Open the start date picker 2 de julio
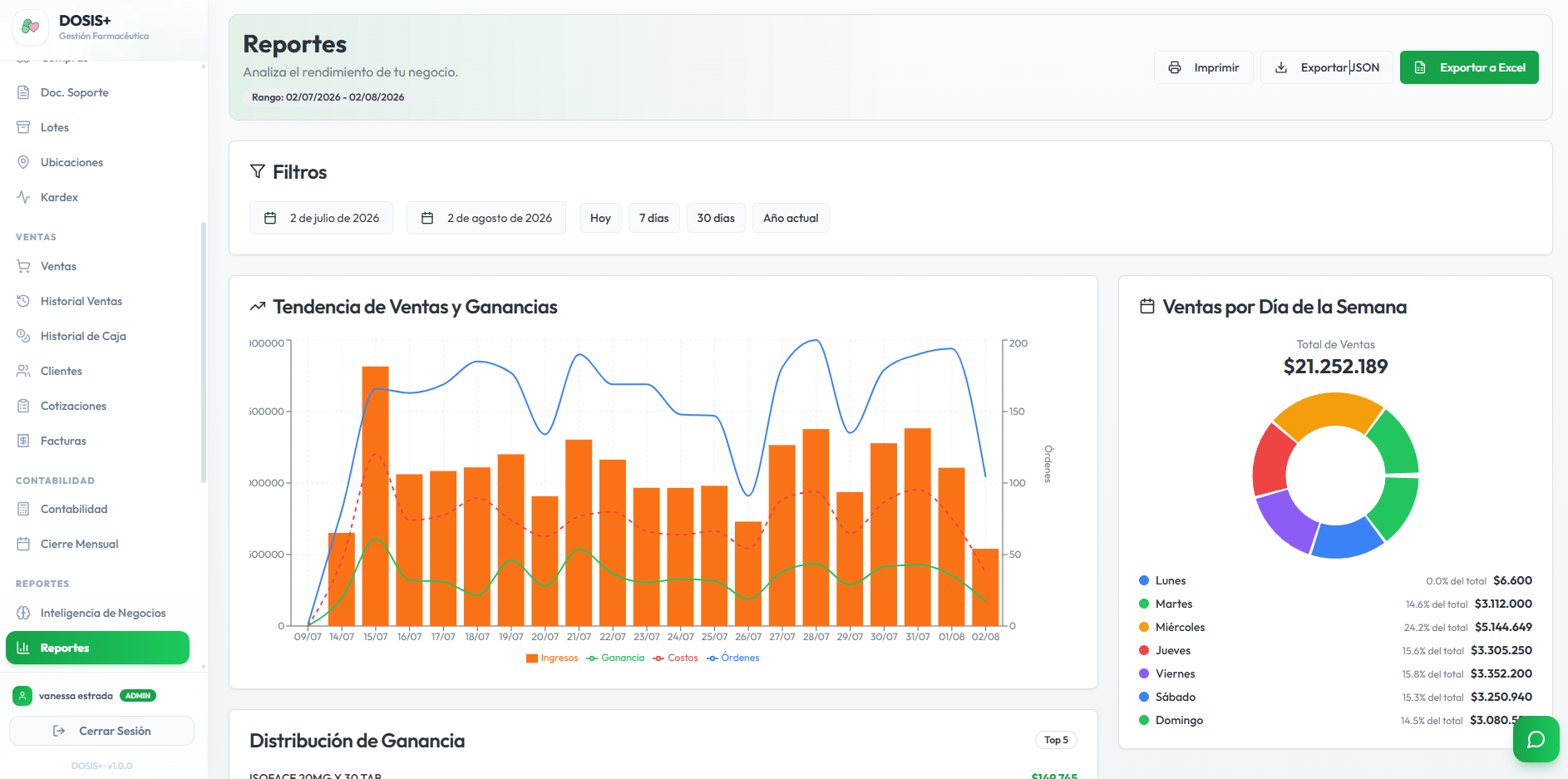The width and height of the screenshot is (1568, 779). click(x=321, y=218)
